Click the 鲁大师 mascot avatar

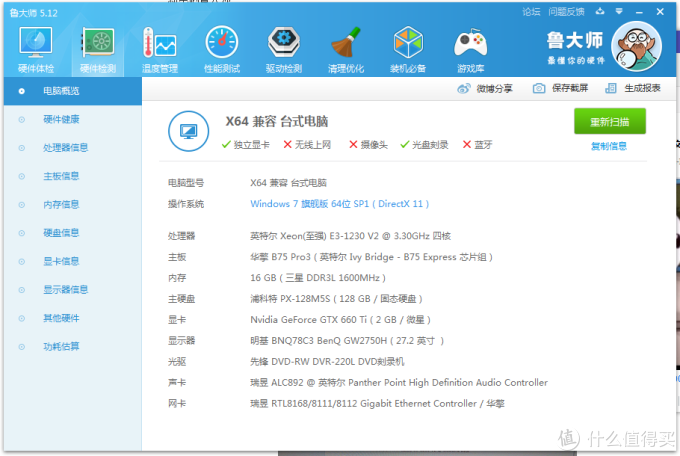(636, 46)
